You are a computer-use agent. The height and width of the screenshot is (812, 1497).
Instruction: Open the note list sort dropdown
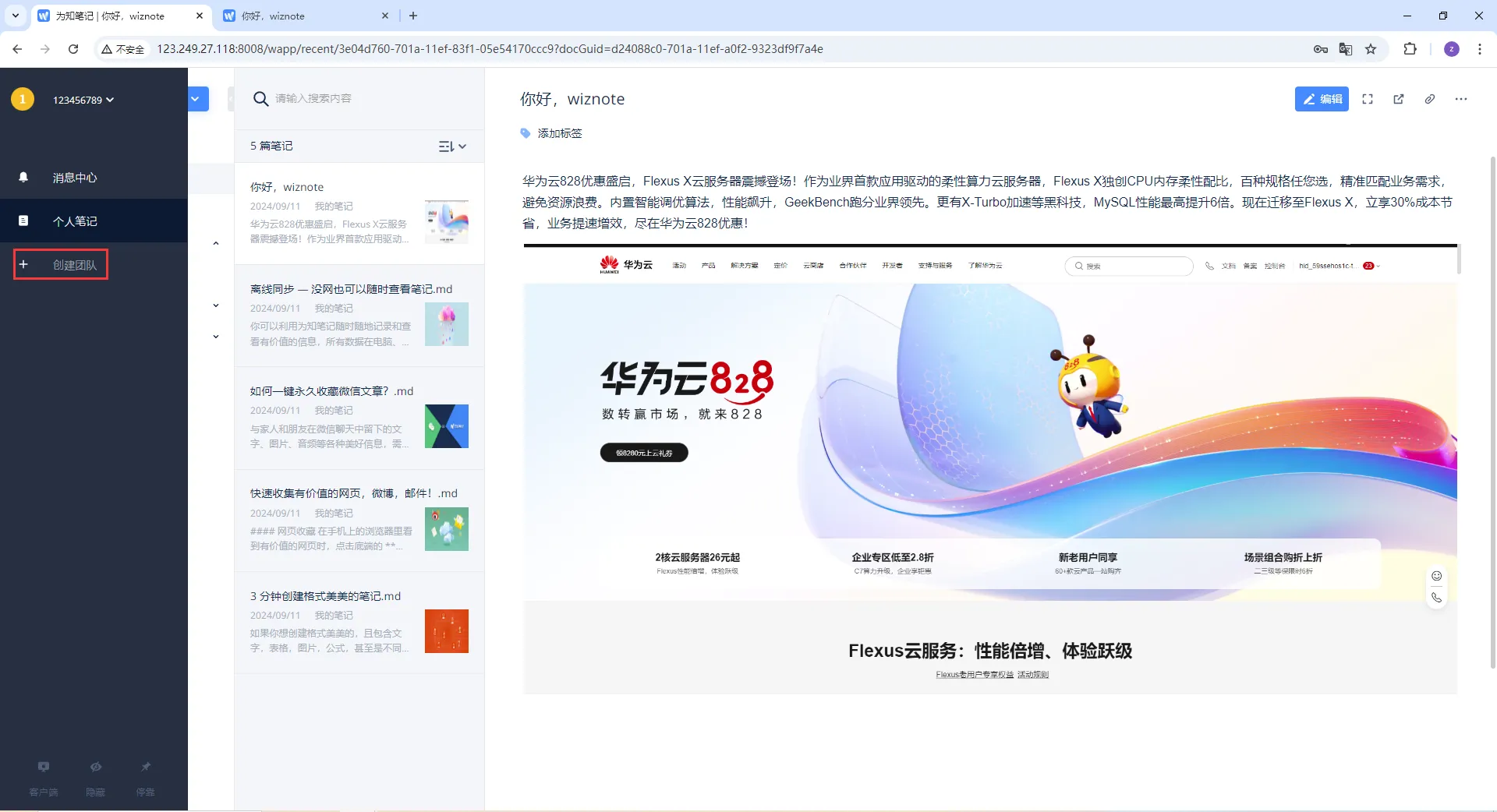coord(452,147)
